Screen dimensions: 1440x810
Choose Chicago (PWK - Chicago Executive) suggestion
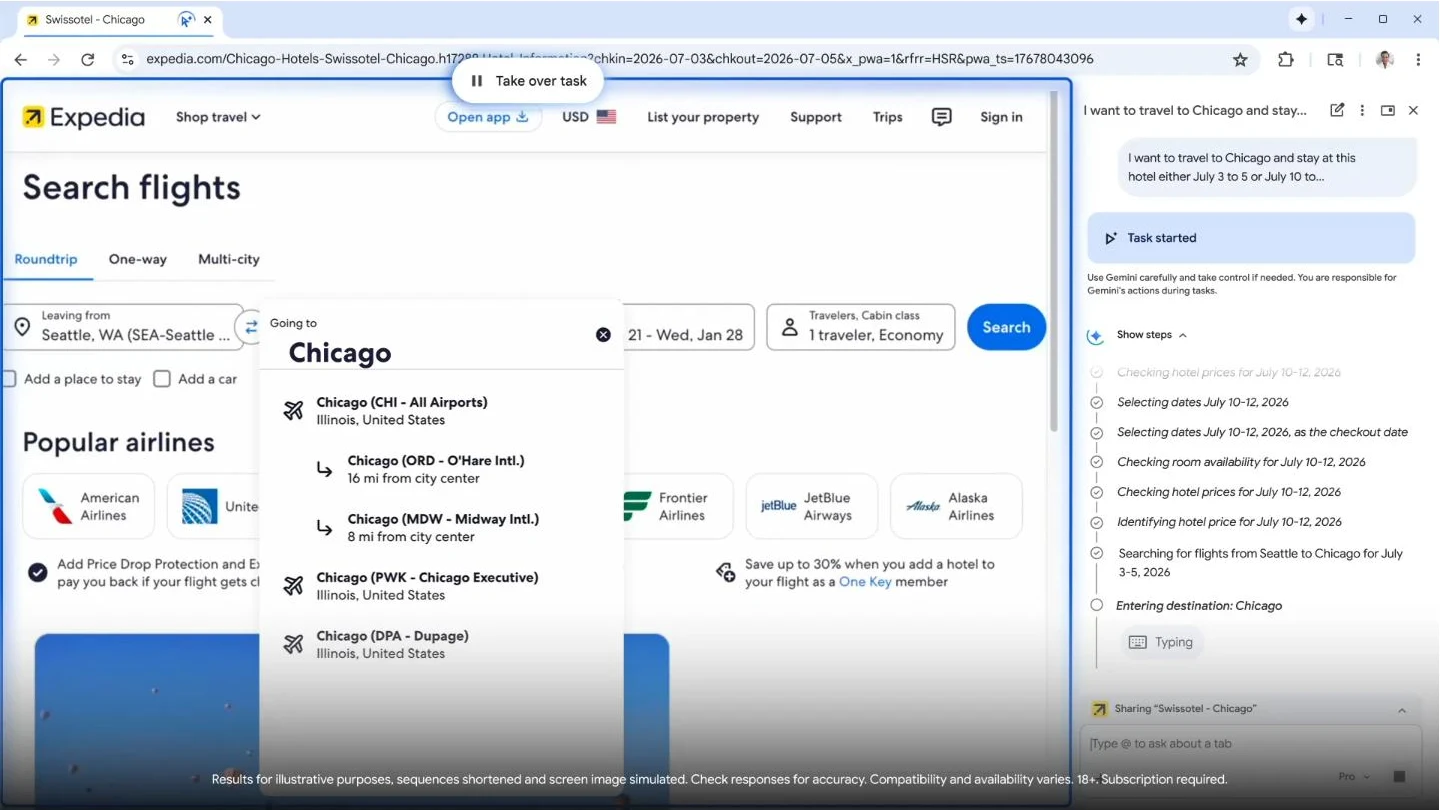441,586
